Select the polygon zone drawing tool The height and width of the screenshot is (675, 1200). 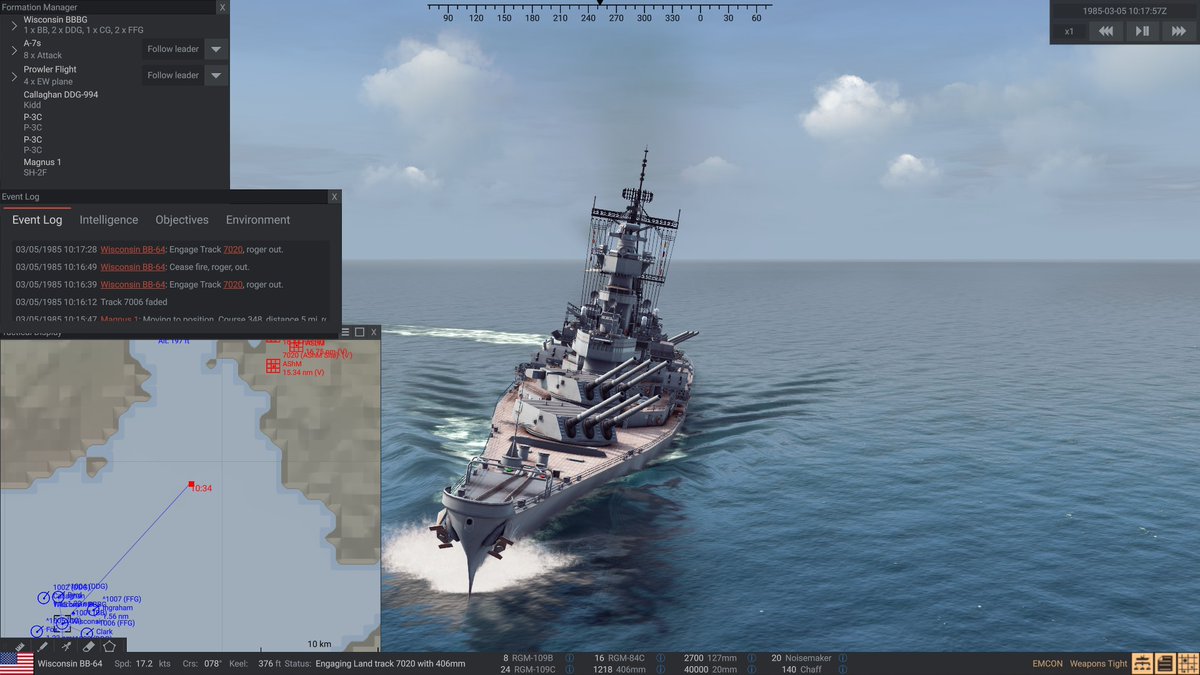click(110, 645)
